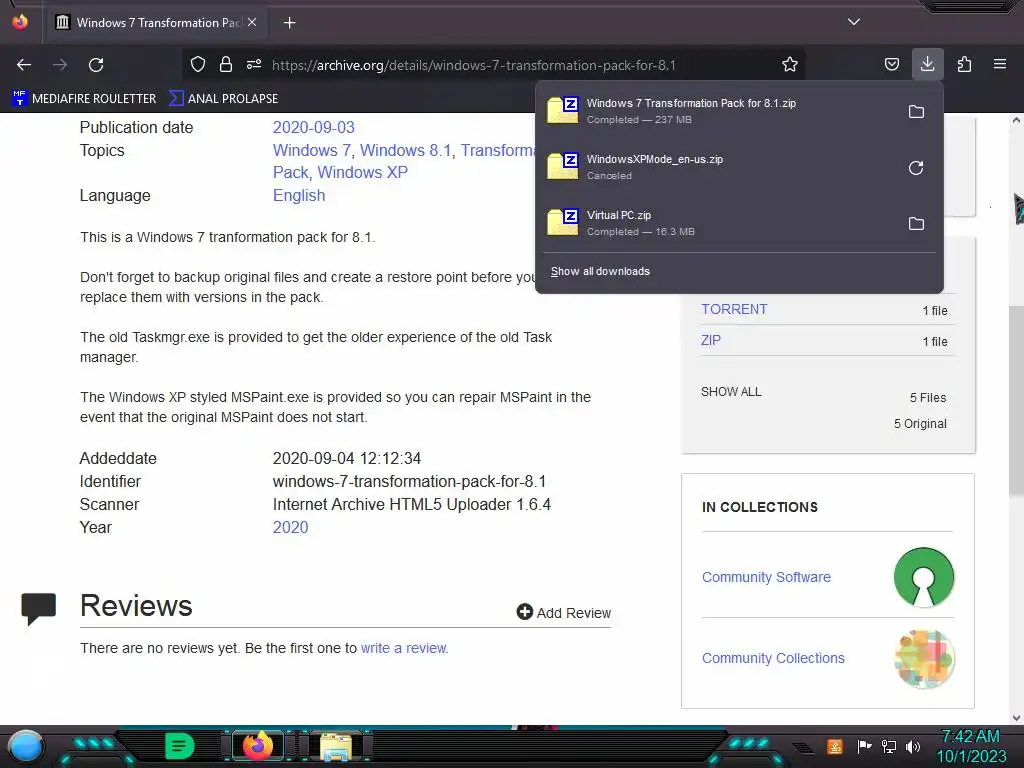Open the Windows XP topic link
The width and height of the screenshot is (1024, 768).
click(362, 172)
